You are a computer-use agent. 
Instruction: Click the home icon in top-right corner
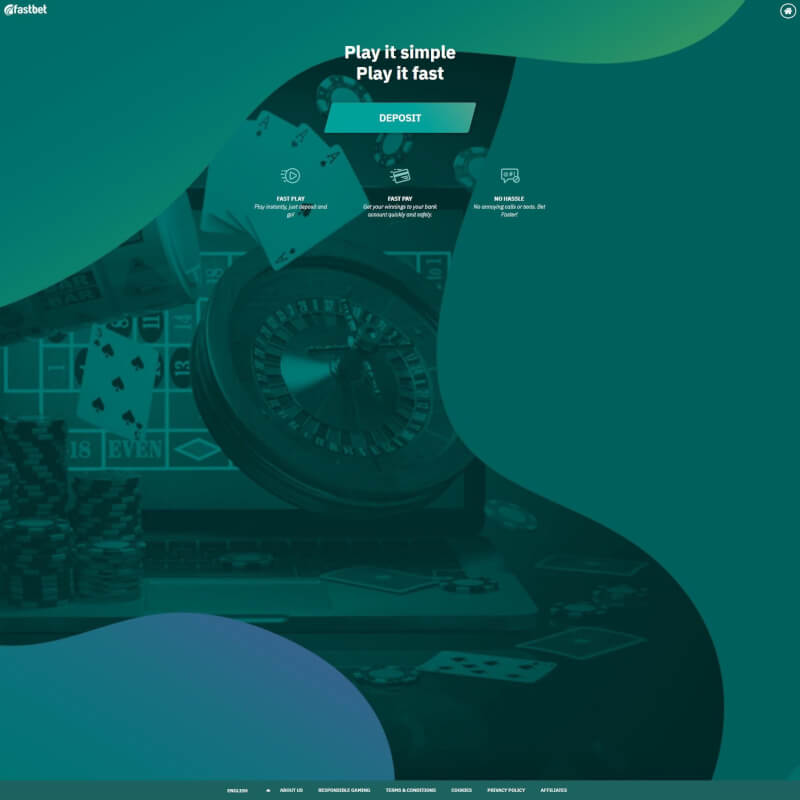(787, 11)
